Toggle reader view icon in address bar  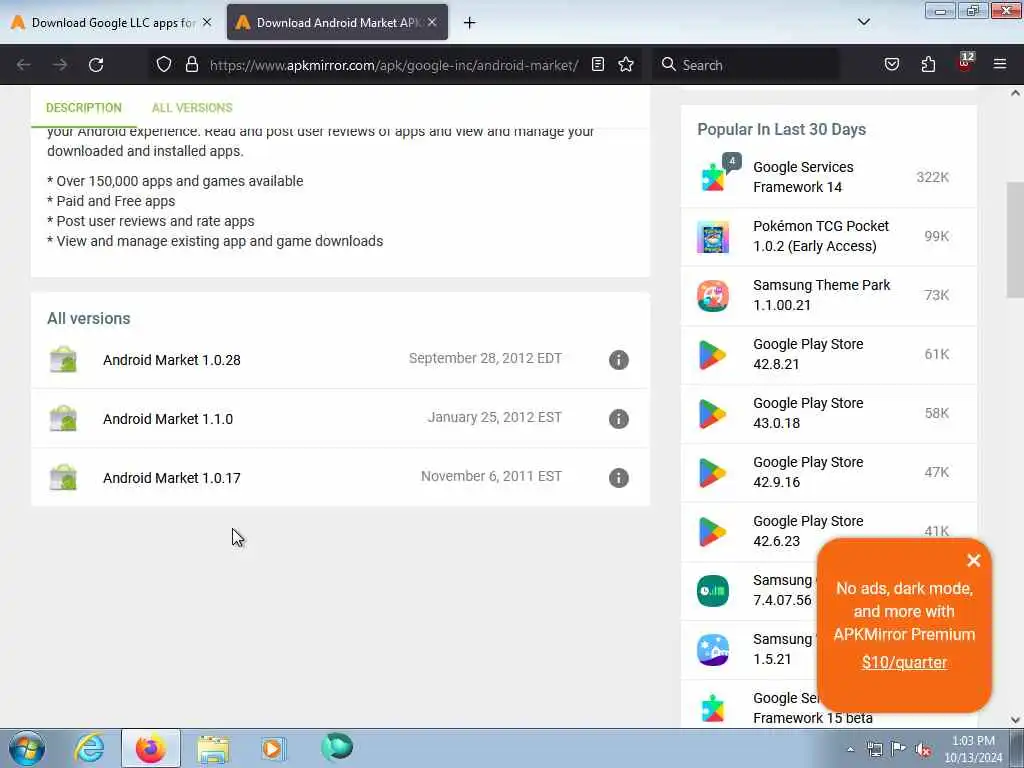click(598, 64)
